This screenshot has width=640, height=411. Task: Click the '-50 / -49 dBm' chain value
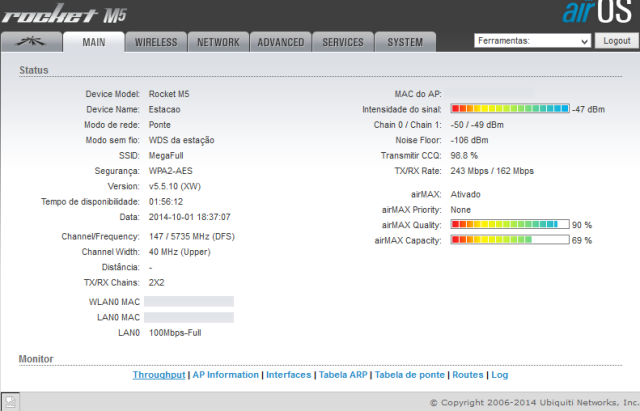[477, 125]
